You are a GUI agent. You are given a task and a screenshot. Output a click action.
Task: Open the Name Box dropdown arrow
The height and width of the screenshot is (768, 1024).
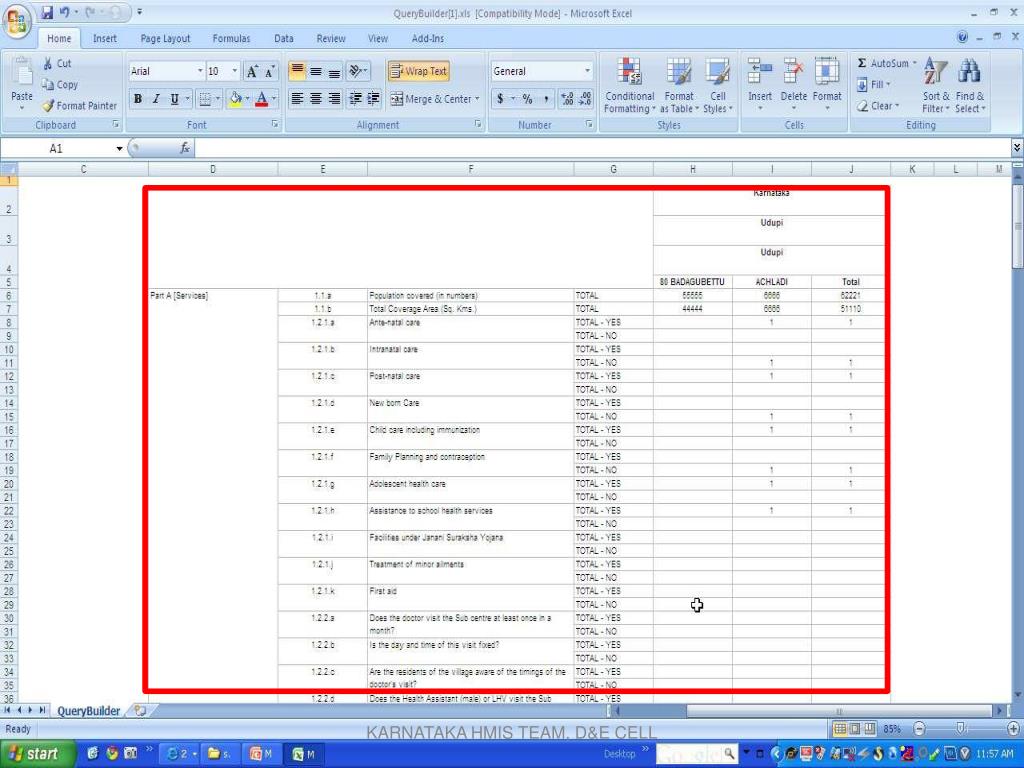coord(120,149)
